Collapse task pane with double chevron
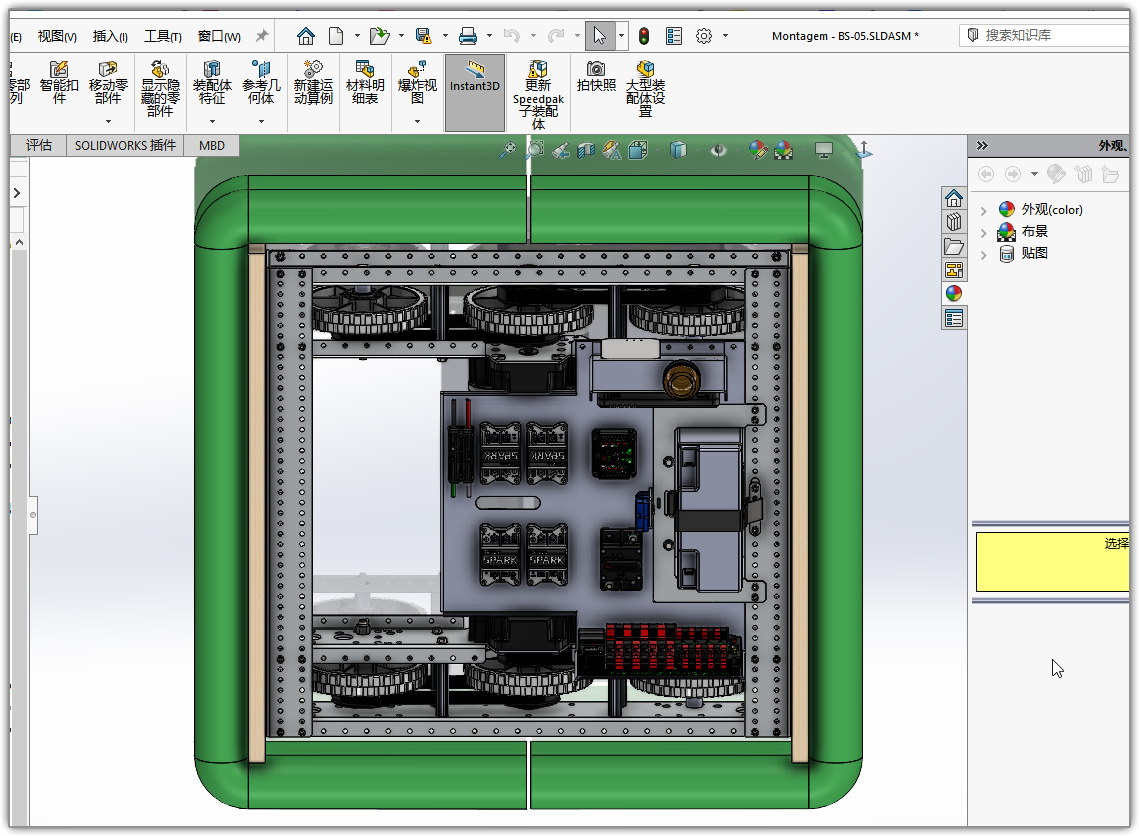Viewport: 1139px width, 836px height. point(982,145)
